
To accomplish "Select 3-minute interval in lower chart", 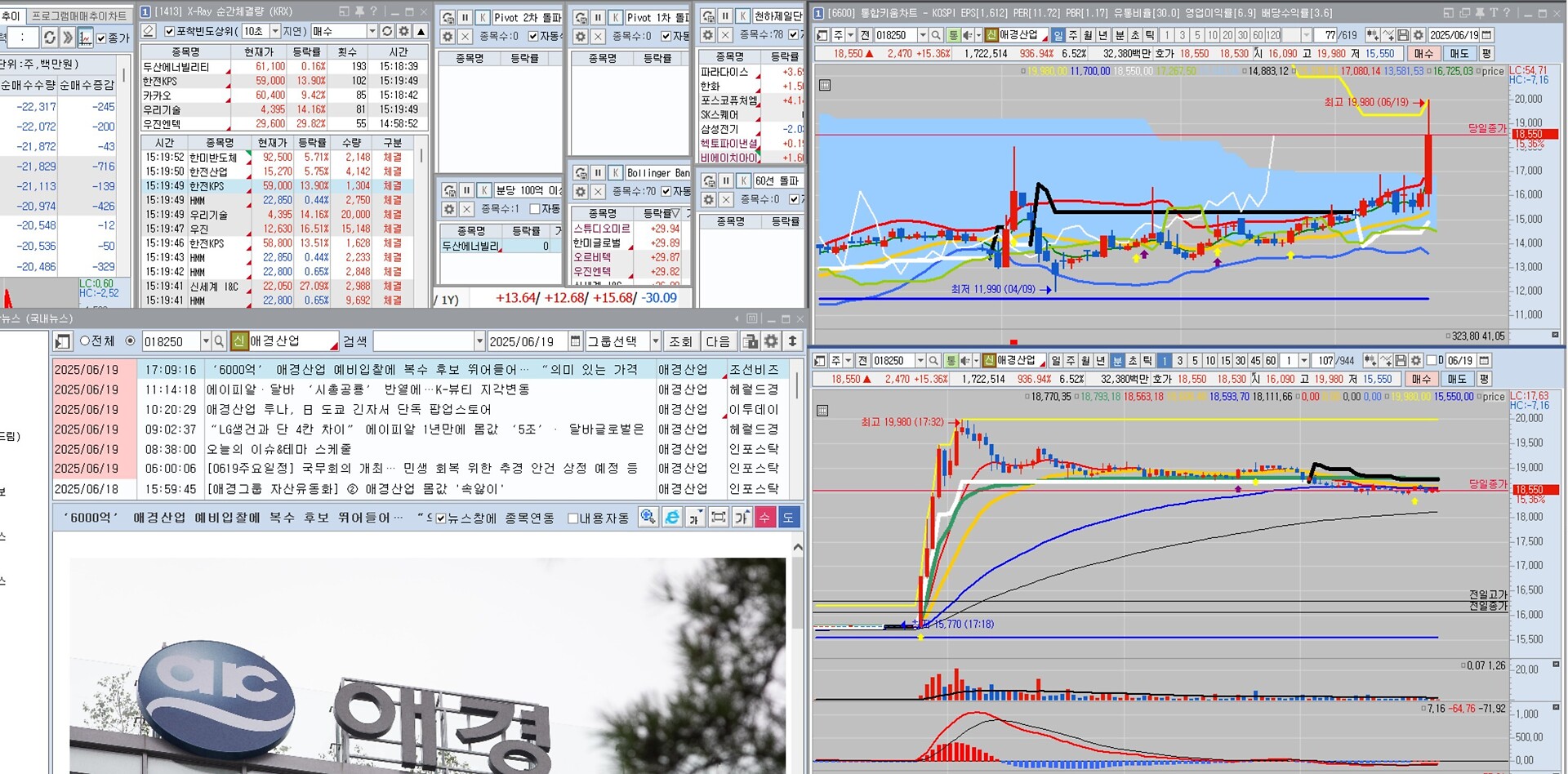I will coord(1179,360).
